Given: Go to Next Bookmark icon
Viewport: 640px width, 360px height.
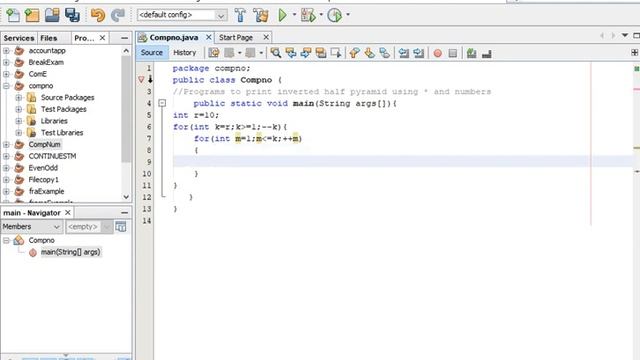Looking at the screenshot, I should (x=369, y=53).
